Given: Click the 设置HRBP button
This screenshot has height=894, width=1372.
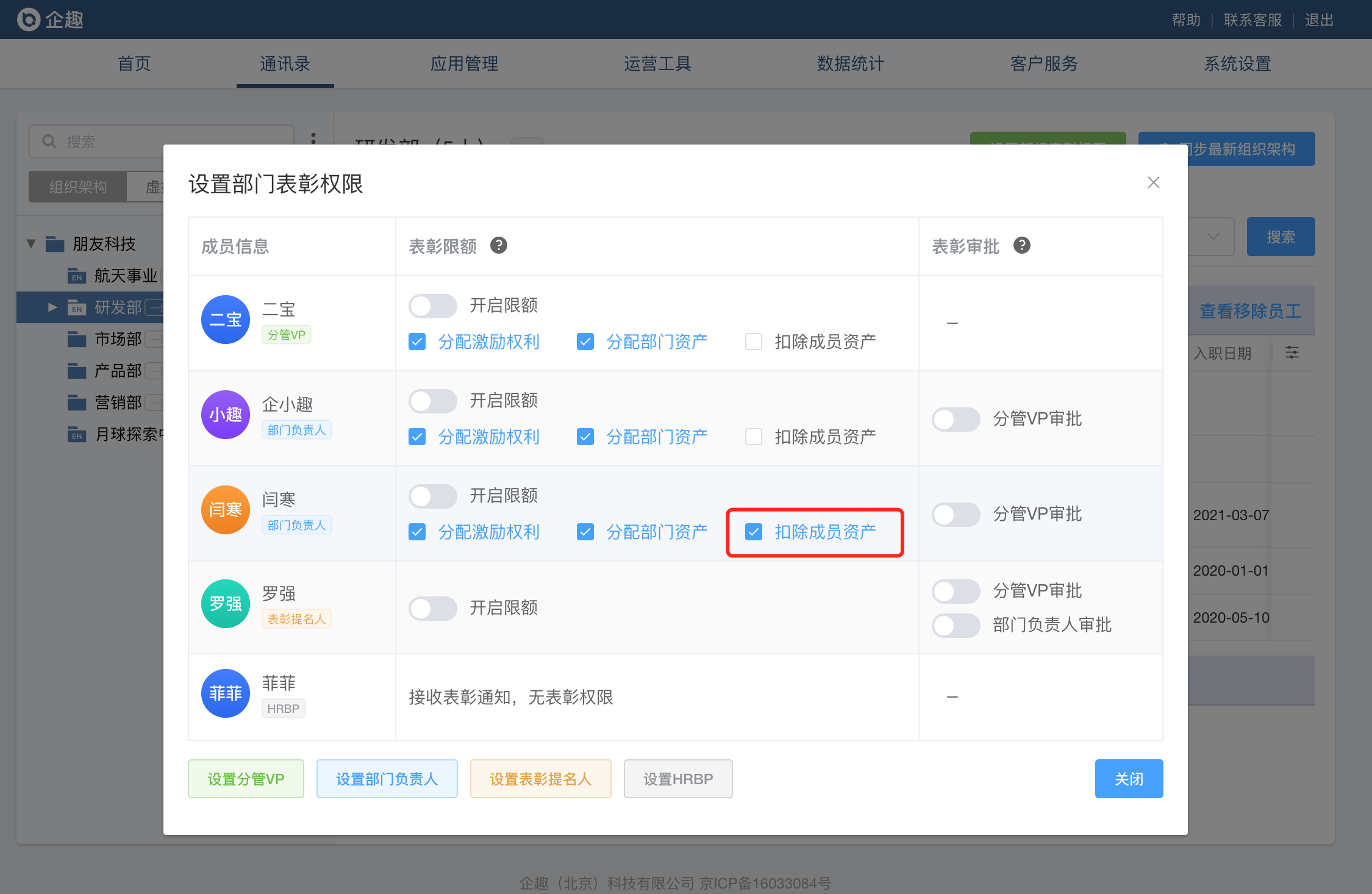Looking at the screenshot, I should (678, 779).
